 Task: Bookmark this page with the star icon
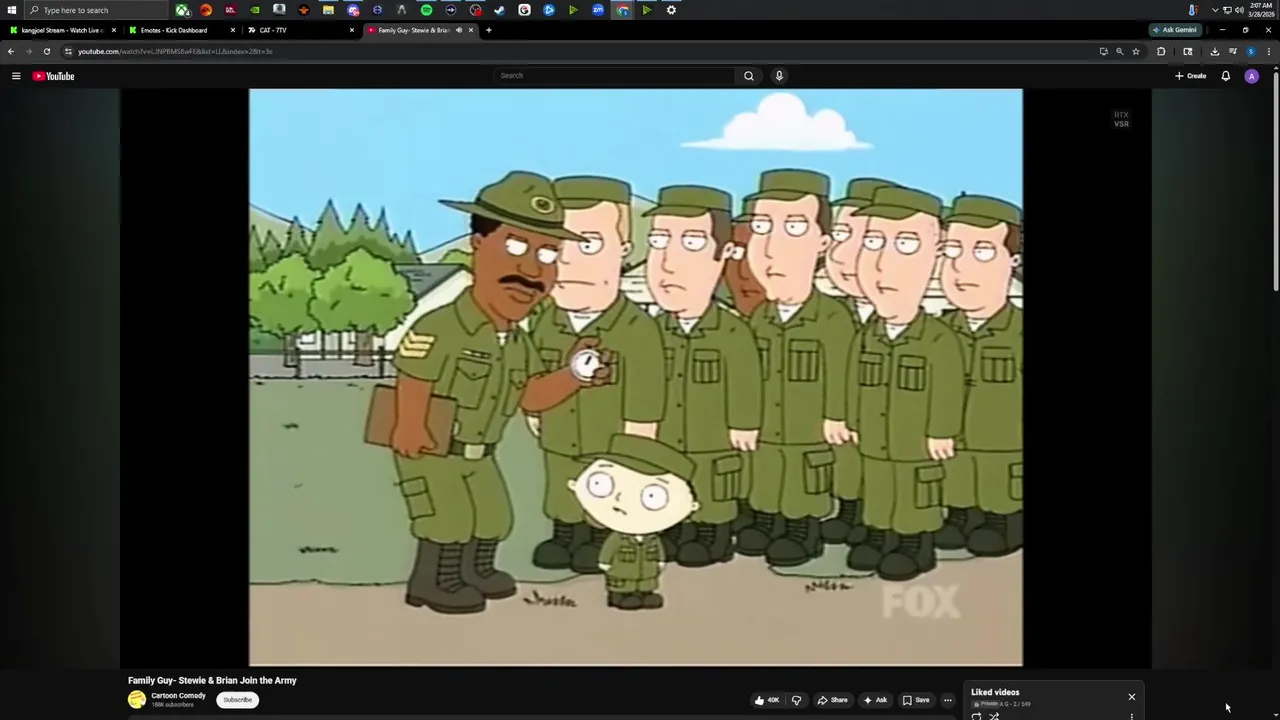coord(1136,51)
